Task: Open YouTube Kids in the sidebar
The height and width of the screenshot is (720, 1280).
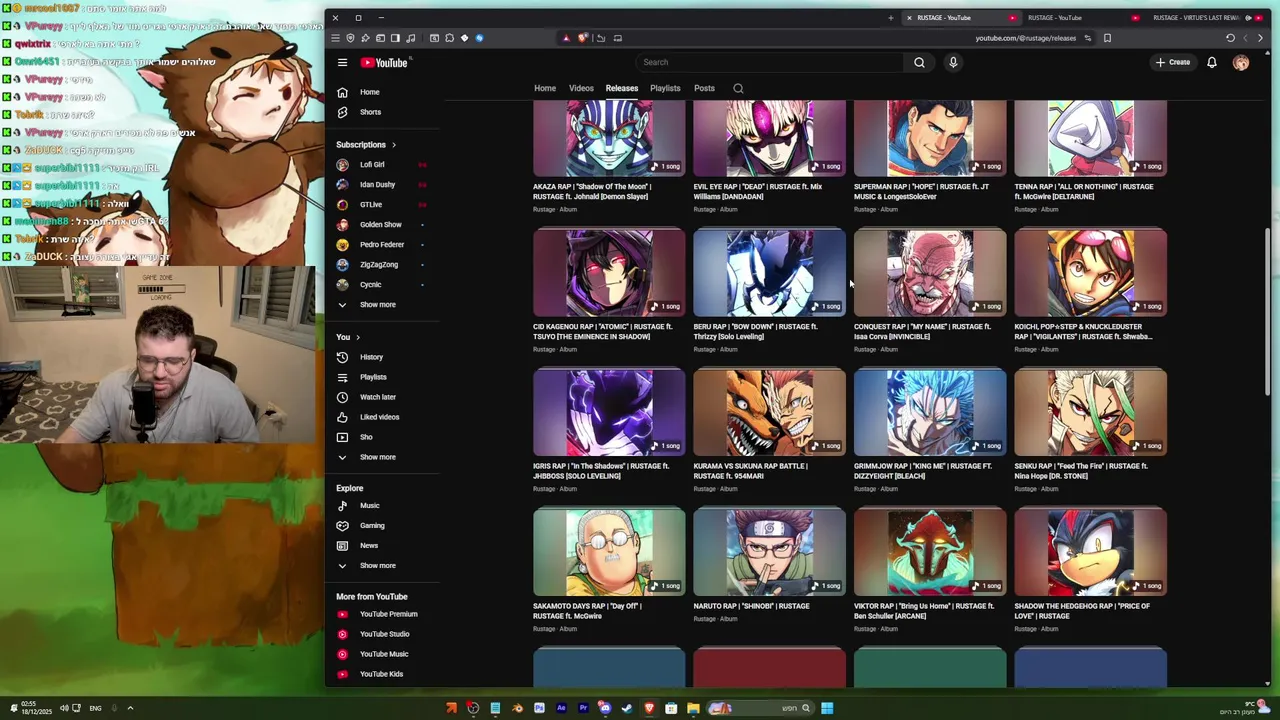Action: point(381,674)
